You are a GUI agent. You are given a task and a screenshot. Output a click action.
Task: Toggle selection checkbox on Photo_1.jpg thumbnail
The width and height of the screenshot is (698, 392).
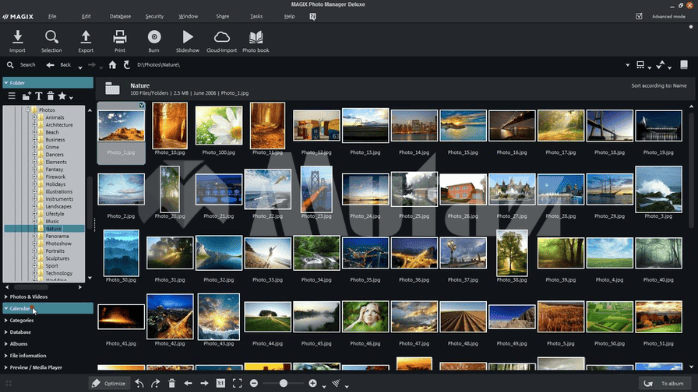(141, 105)
